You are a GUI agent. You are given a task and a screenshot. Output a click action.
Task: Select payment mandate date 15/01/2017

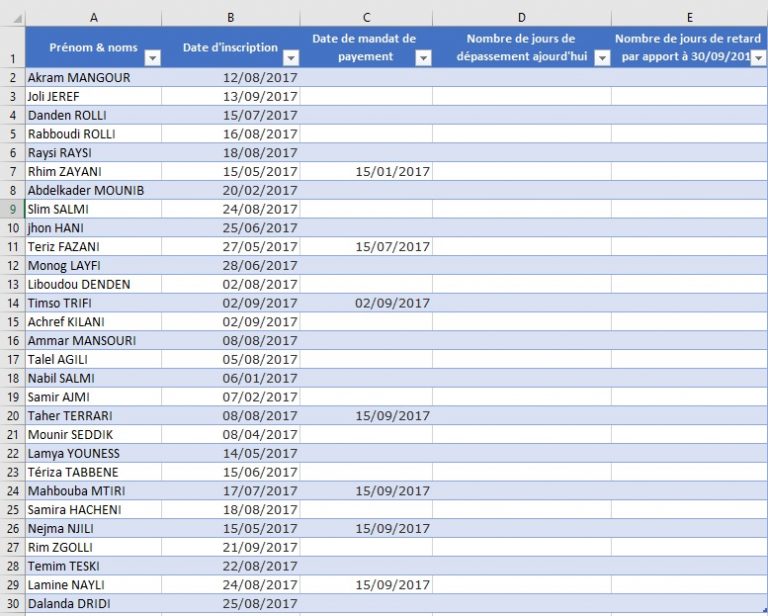click(366, 171)
